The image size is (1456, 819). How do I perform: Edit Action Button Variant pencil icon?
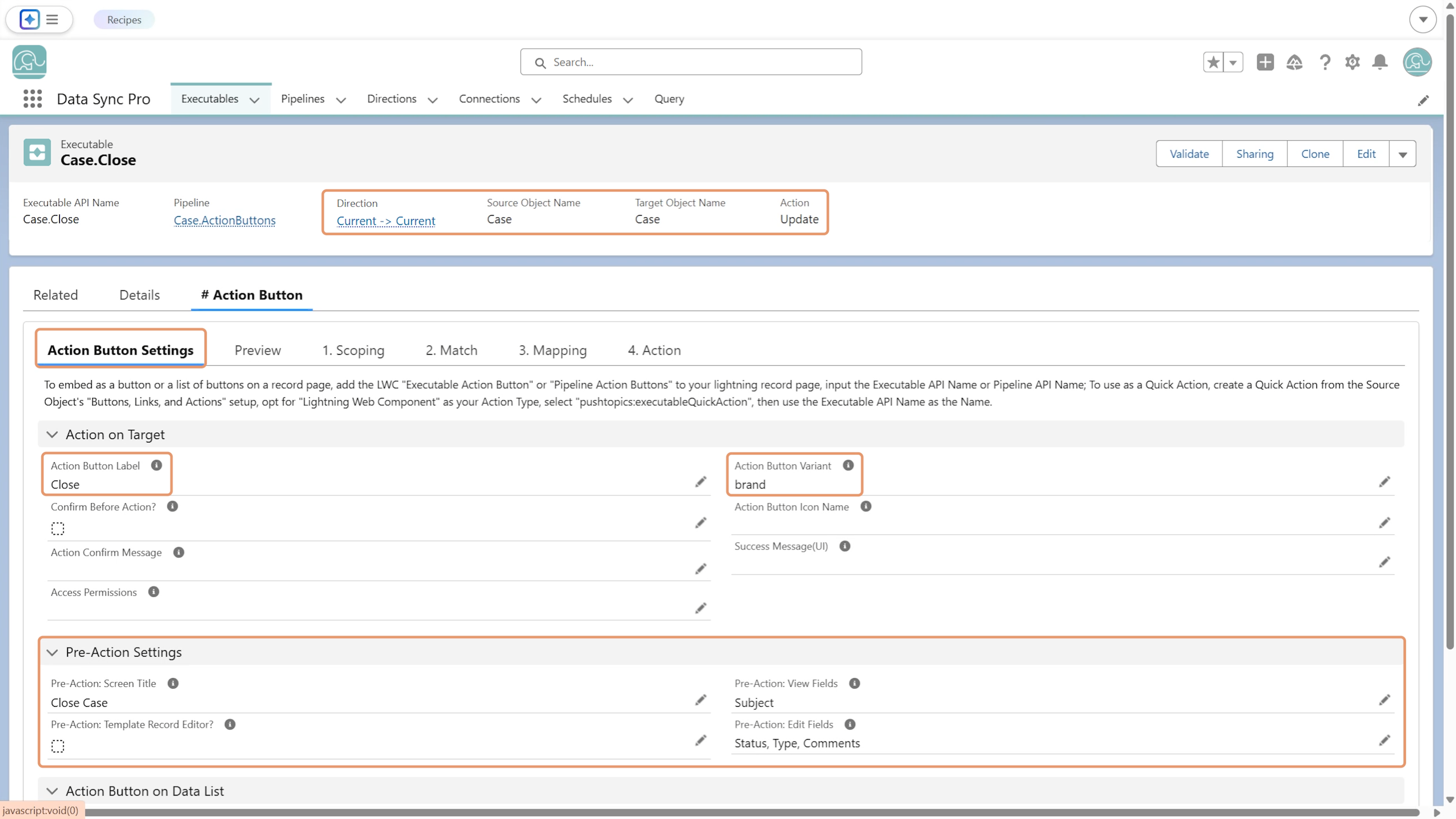pyautogui.click(x=1384, y=482)
